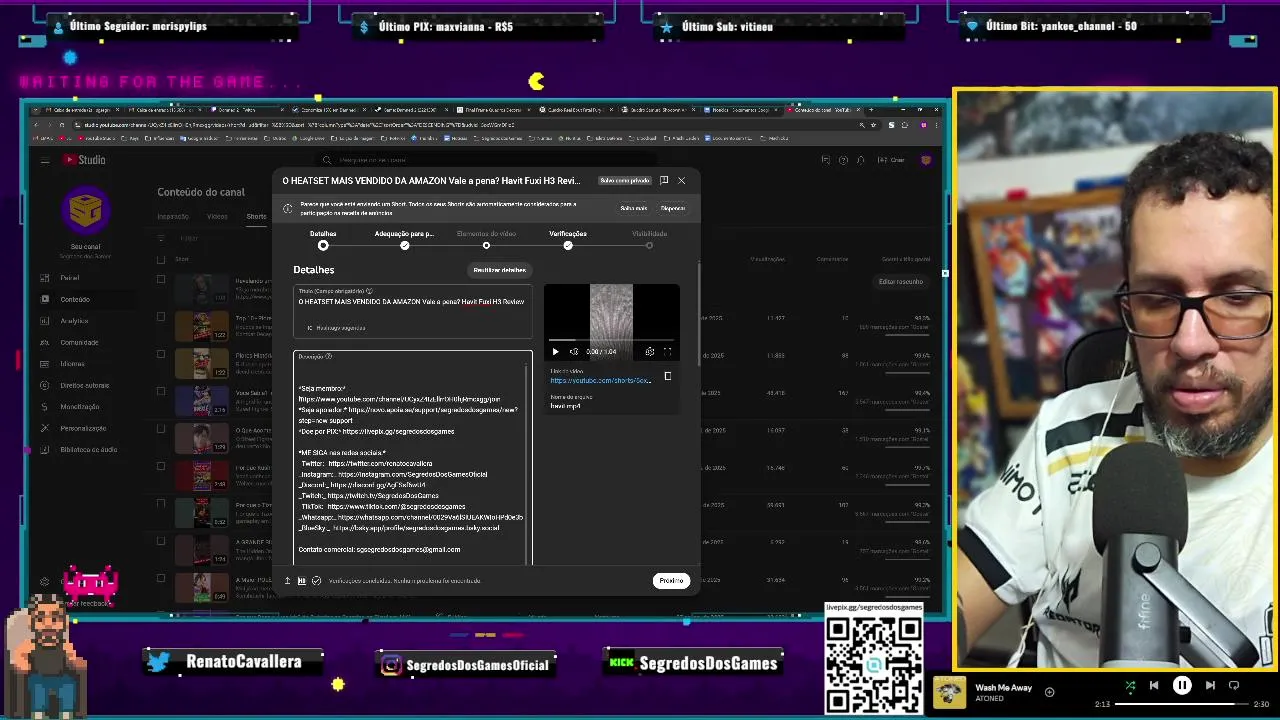Go to the Detalhes step
This screenshot has height=720, width=1280.
323,239
